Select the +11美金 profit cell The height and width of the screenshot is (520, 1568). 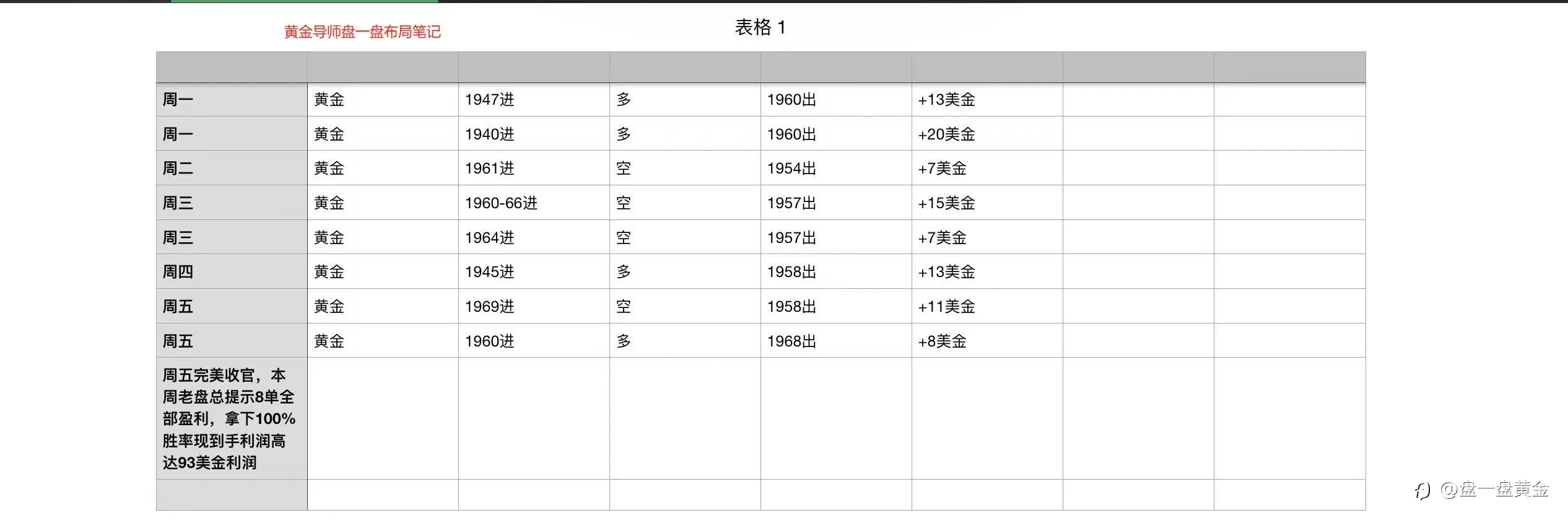click(x=987, y=306)
